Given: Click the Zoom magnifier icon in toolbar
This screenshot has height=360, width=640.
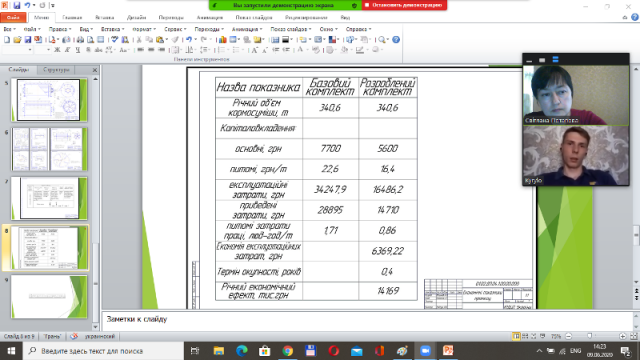Looking at the screenshot, I should [x=382, y=40].
